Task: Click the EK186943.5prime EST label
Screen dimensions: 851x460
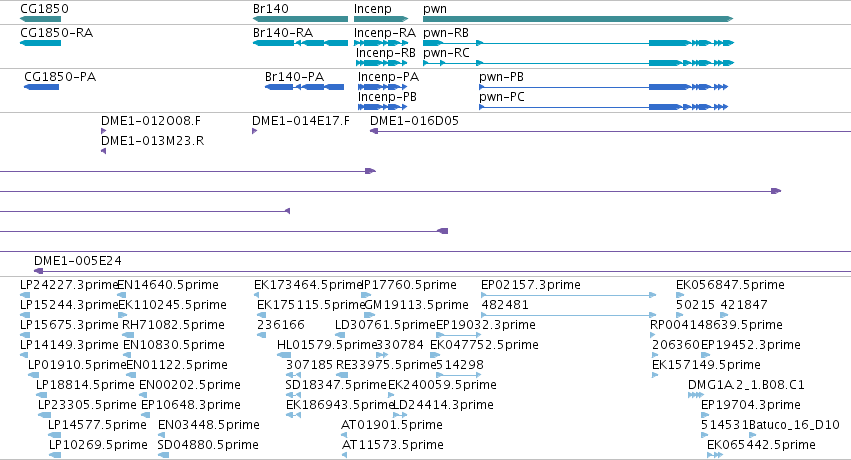Action: pyautogui.click(x=340, y=405)
